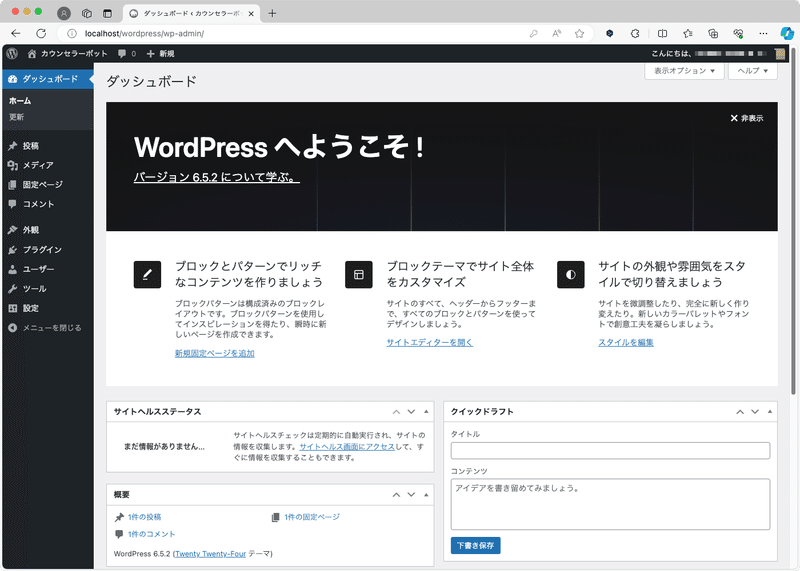This screenshot has width=800, height=571.
Task: Click the site info icon in address bar
Action: [72, 34]
